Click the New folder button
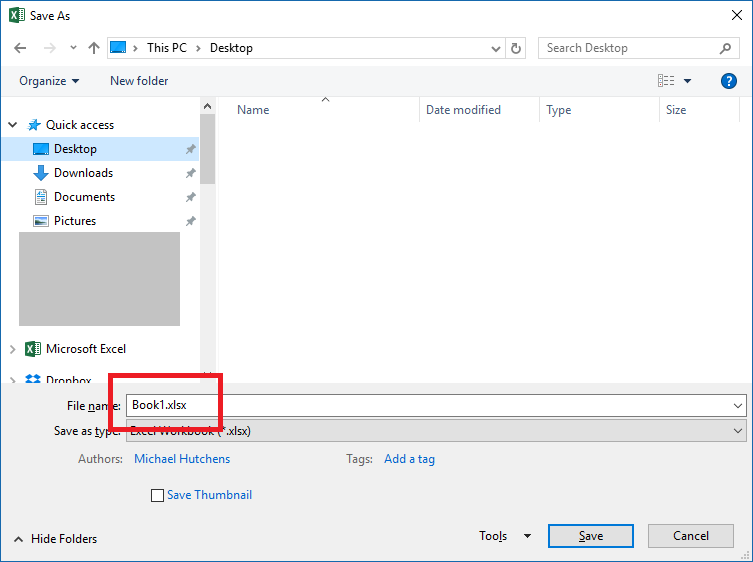Viewport: 753px width, 562px height. (139, 81)
